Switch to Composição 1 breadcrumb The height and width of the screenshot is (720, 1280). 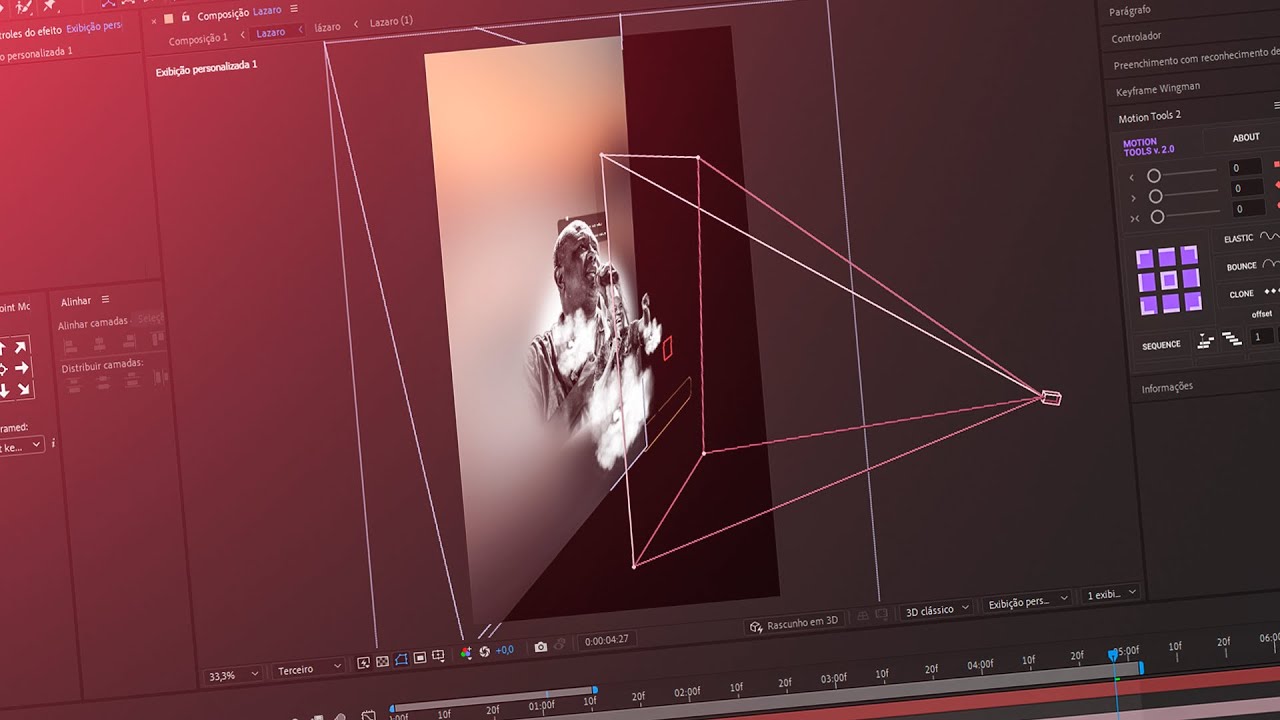[x=198, y=38]
